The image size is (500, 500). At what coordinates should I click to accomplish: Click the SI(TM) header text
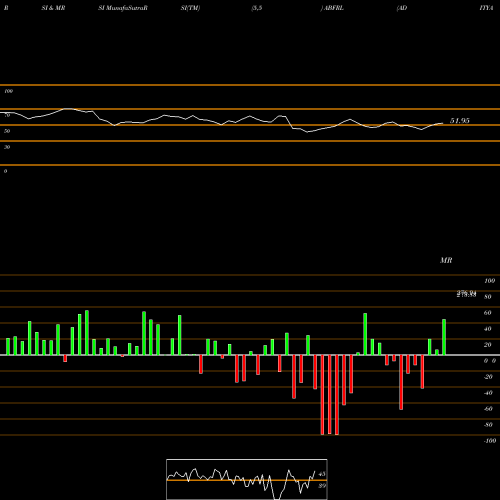coord(190,8)
